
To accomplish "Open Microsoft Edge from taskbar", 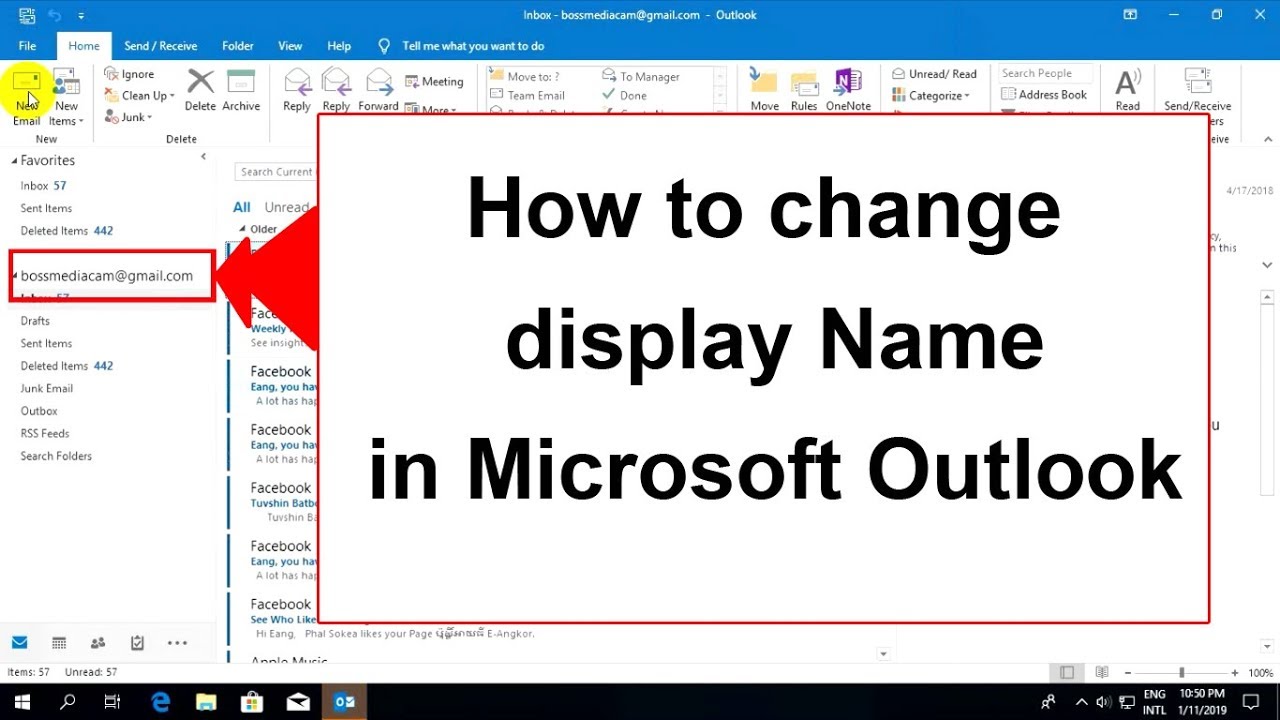I will click(x=160, y=701).
